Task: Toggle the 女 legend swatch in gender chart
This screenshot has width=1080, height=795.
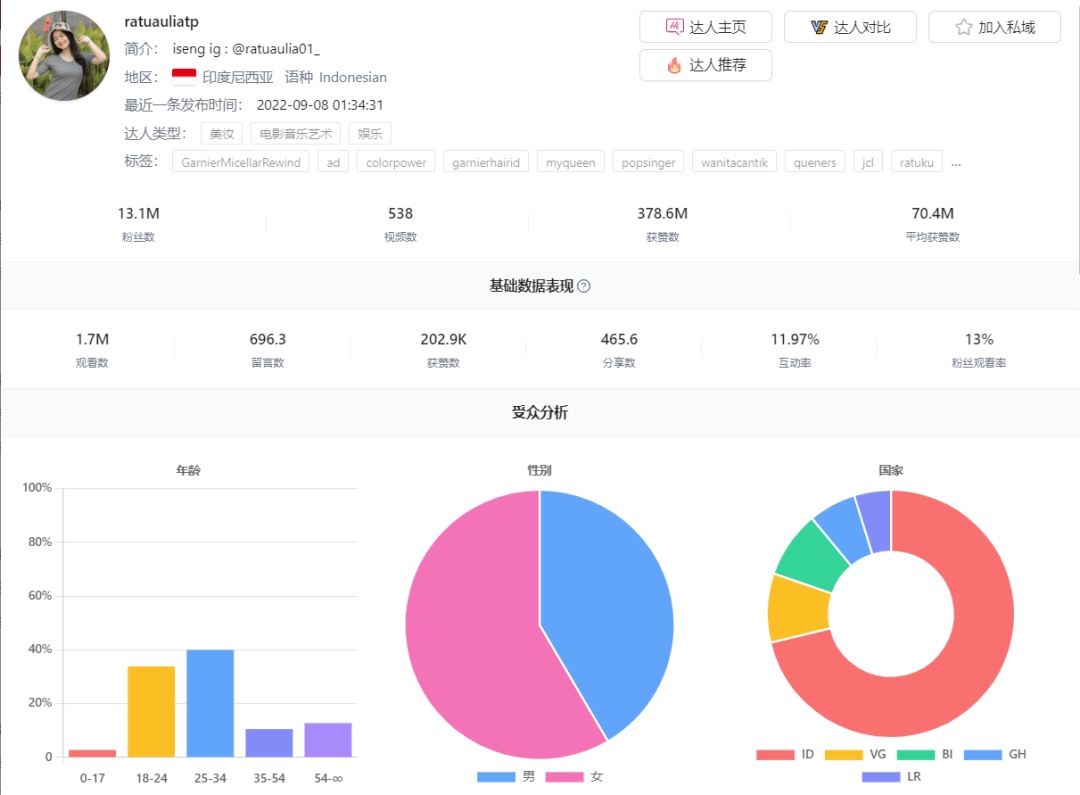Action: point(564,777)
